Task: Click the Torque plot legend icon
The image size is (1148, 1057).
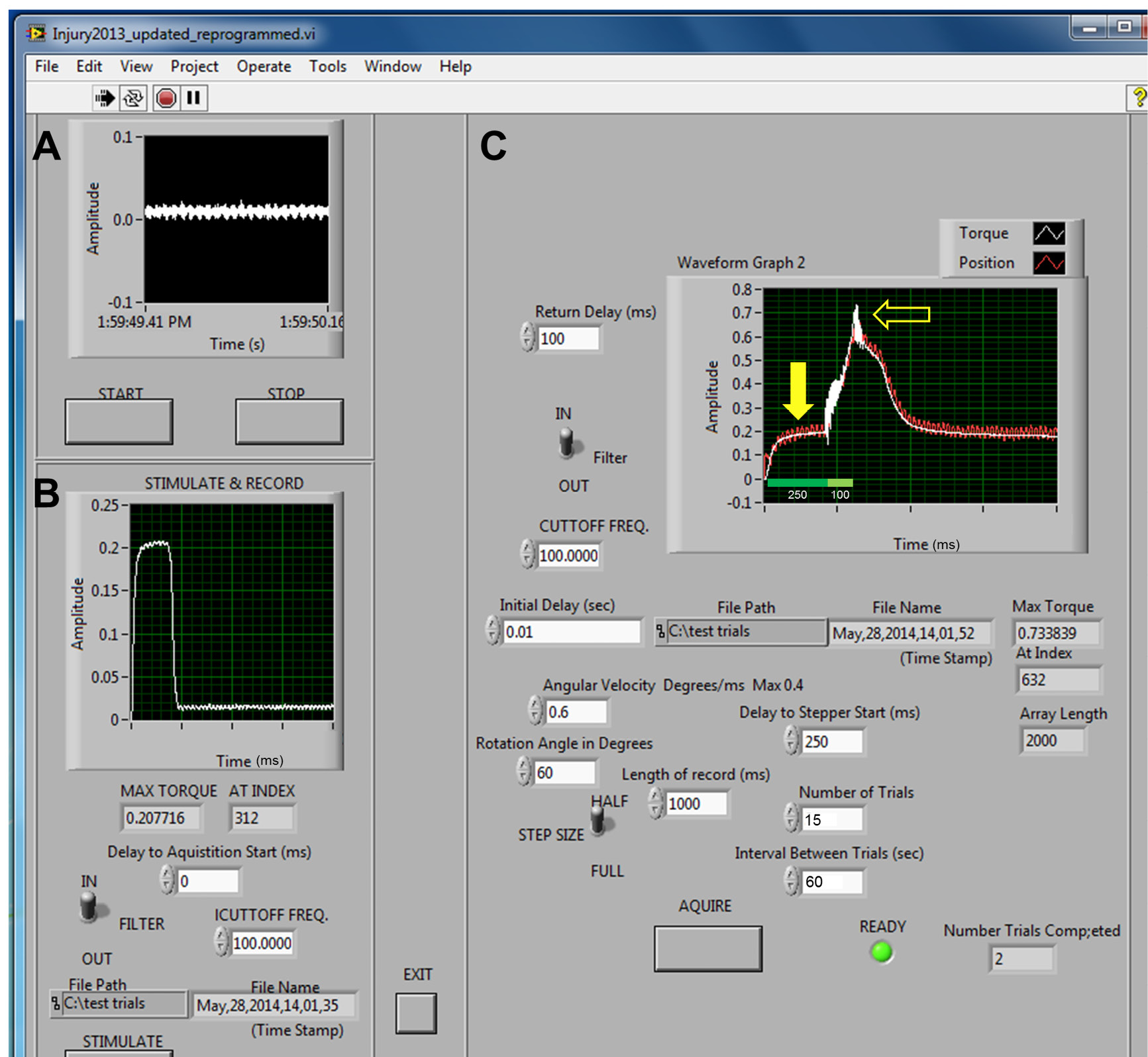Action: pos(1049,233)
